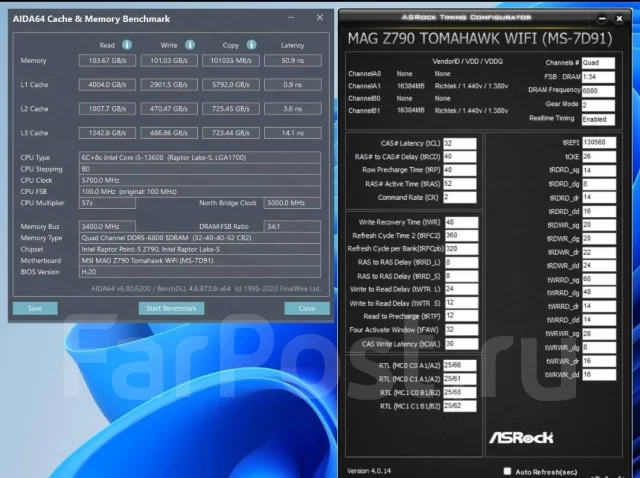The height and width of the screenshot is (478, 640).
Task: Click the tRDWR_dr field showing 22
Action: [599, 252]
